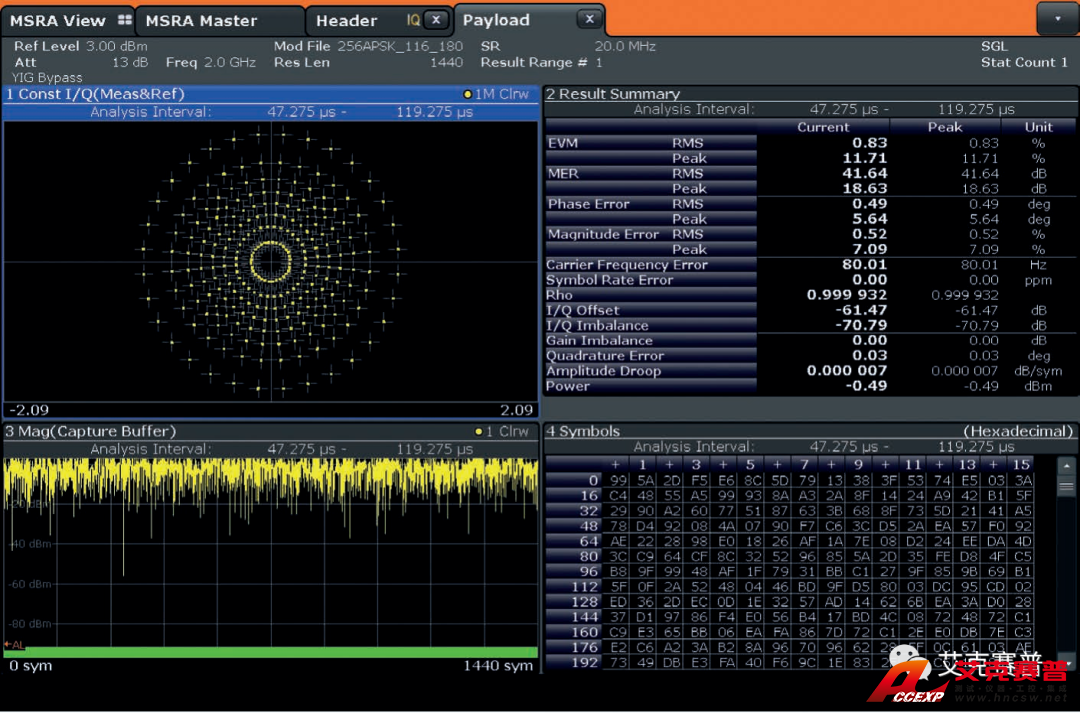This screenshot has height=713, width=1080.
Task: Open the dropdown arrow at top-right corner
Action: click(x=1057, y=19)
